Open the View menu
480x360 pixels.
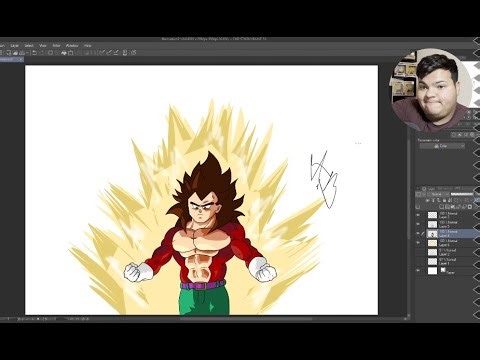43,46
